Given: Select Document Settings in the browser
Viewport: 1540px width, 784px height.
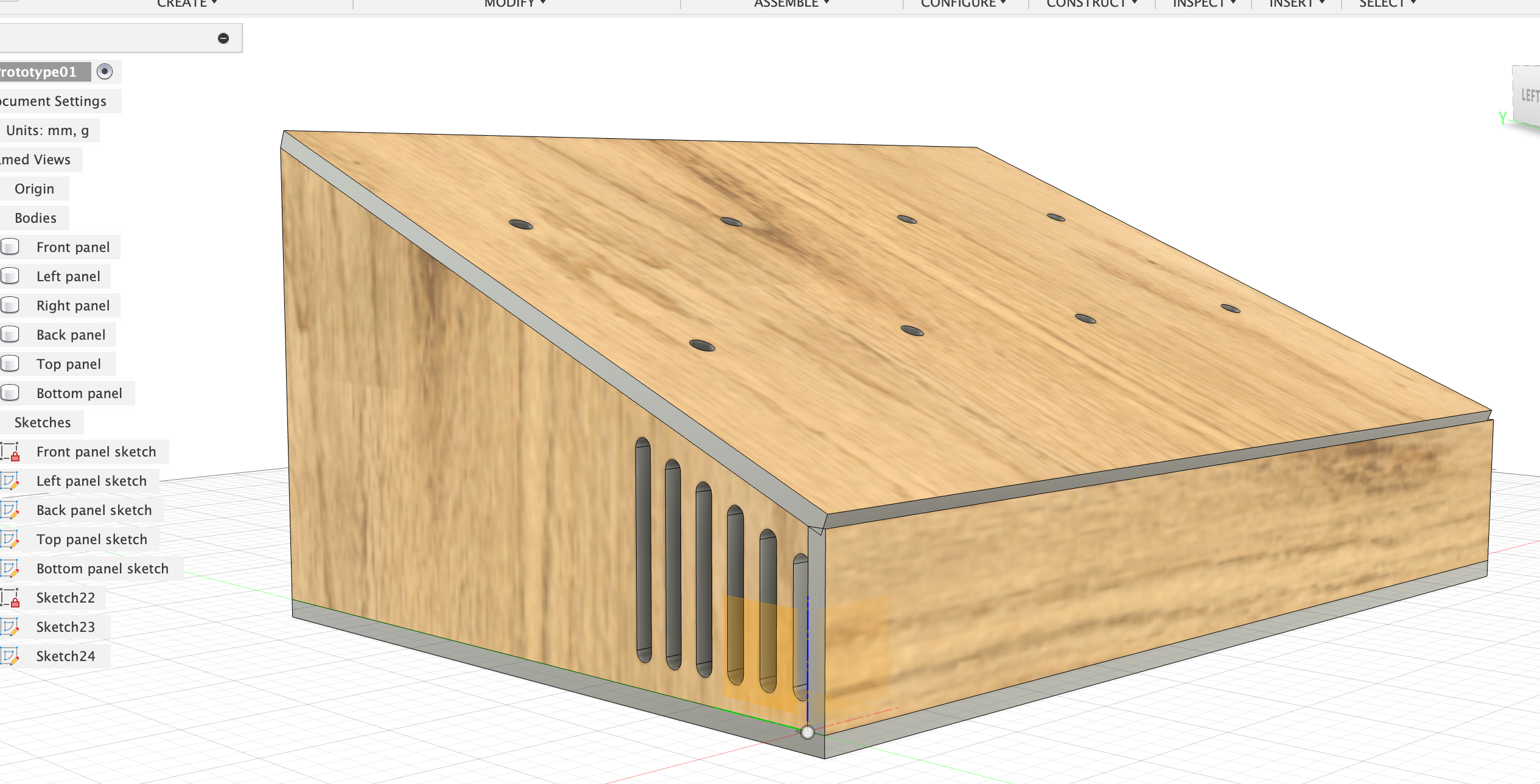Looking at the screenshot, I should click(55, 101).
